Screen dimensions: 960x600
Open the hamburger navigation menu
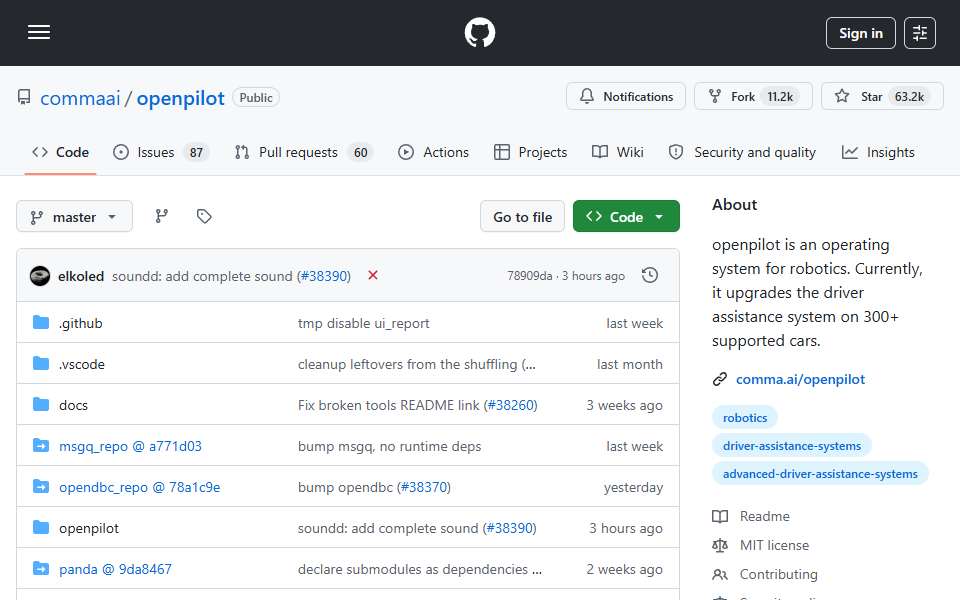(x=39, y=32)
